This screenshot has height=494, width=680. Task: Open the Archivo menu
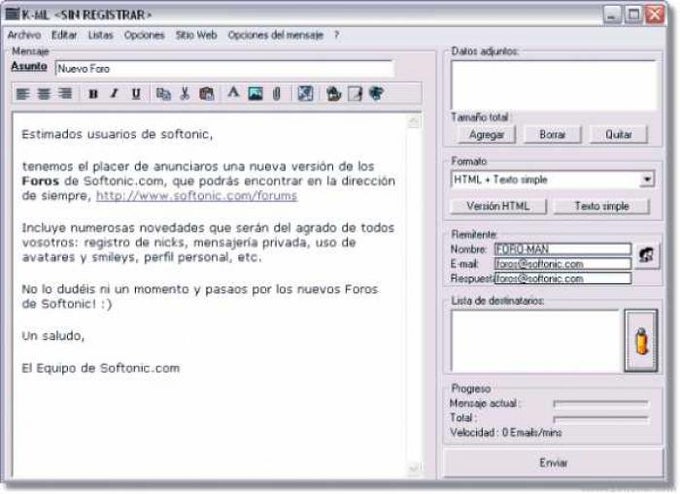click(24, 35)
